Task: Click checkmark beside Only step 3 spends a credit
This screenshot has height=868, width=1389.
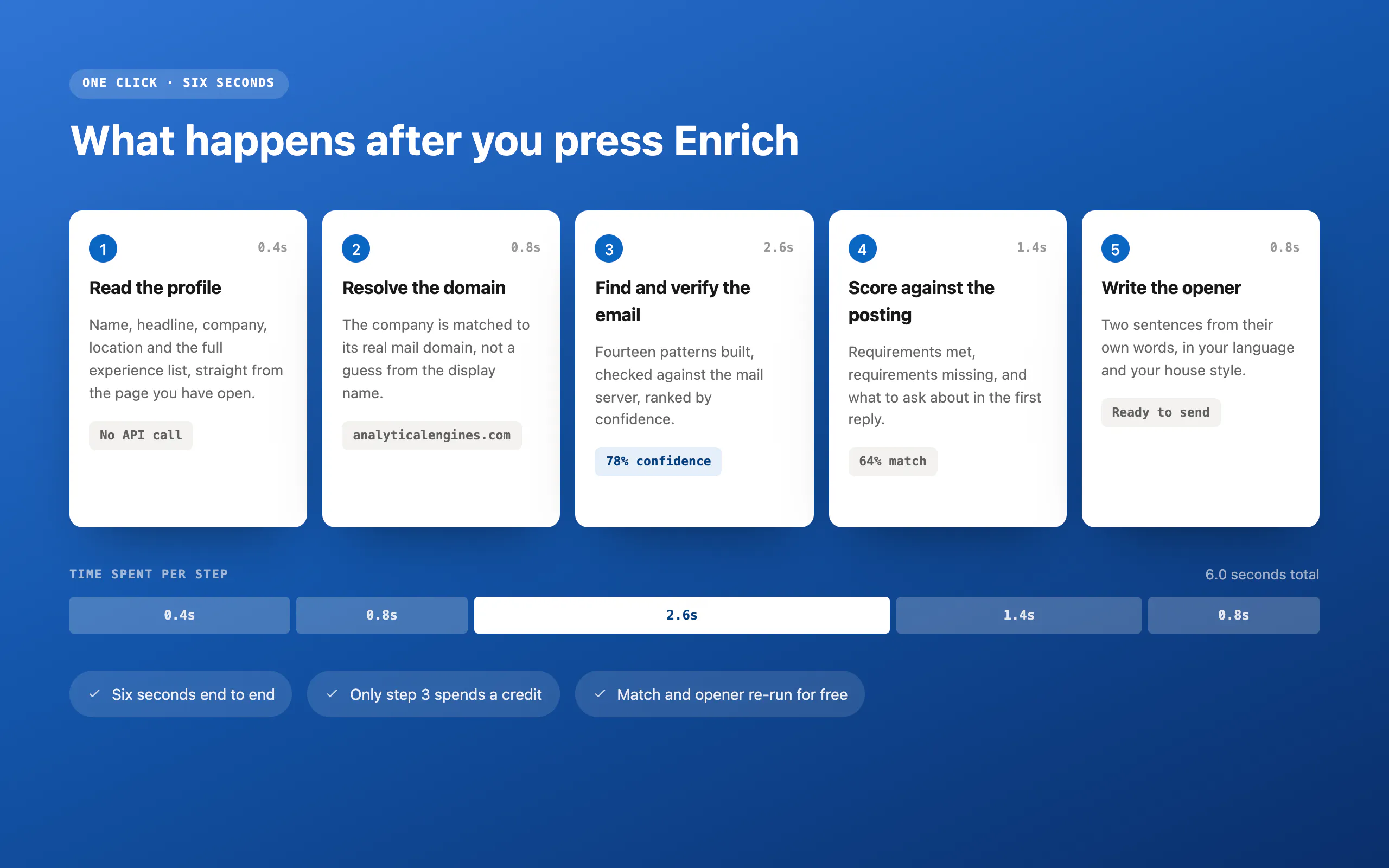Action: [332, 693]
